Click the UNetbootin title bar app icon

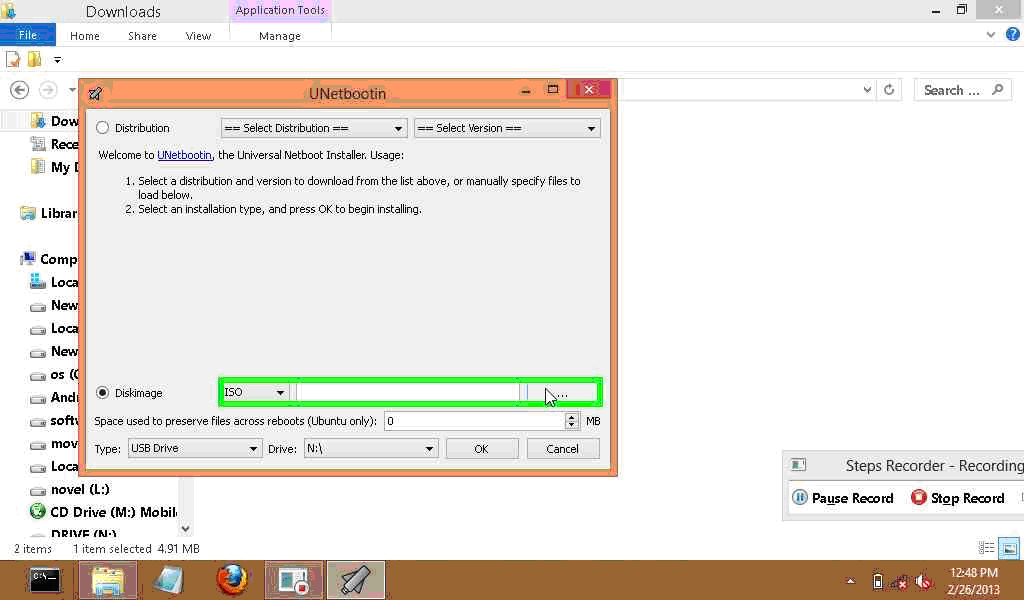pos(95,93)
